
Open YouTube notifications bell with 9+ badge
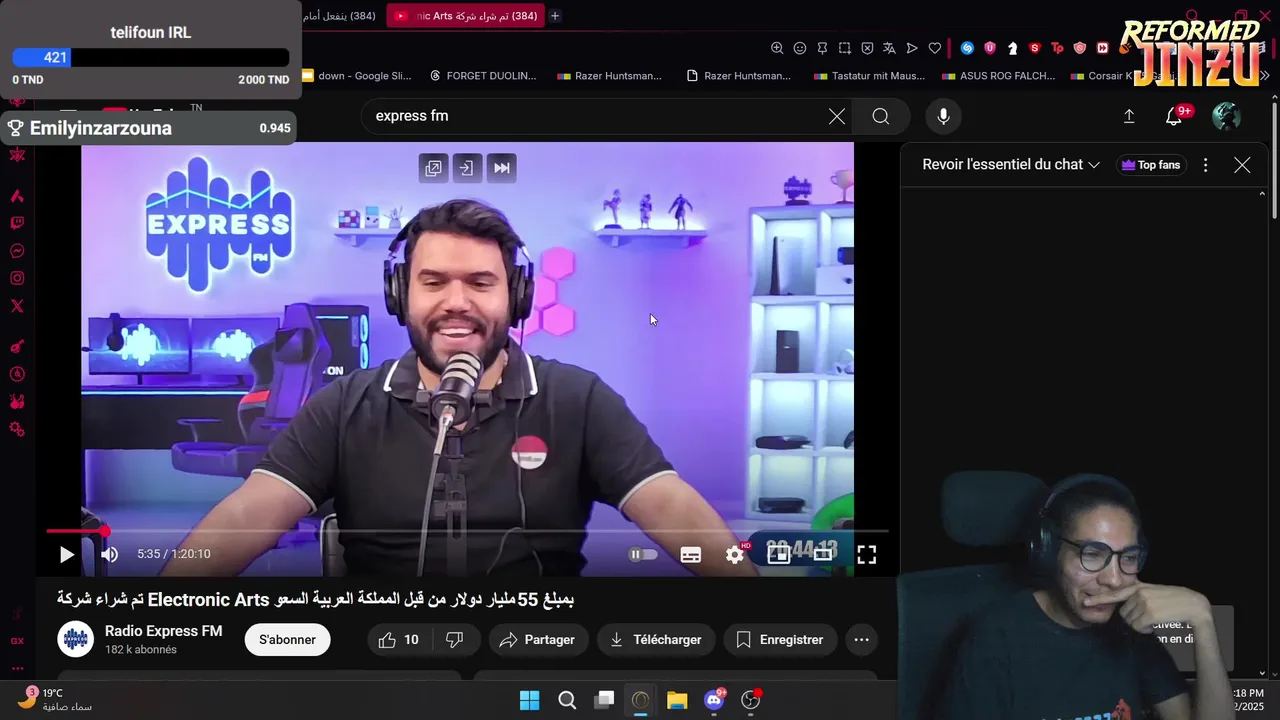click(x=1175, y=117)
